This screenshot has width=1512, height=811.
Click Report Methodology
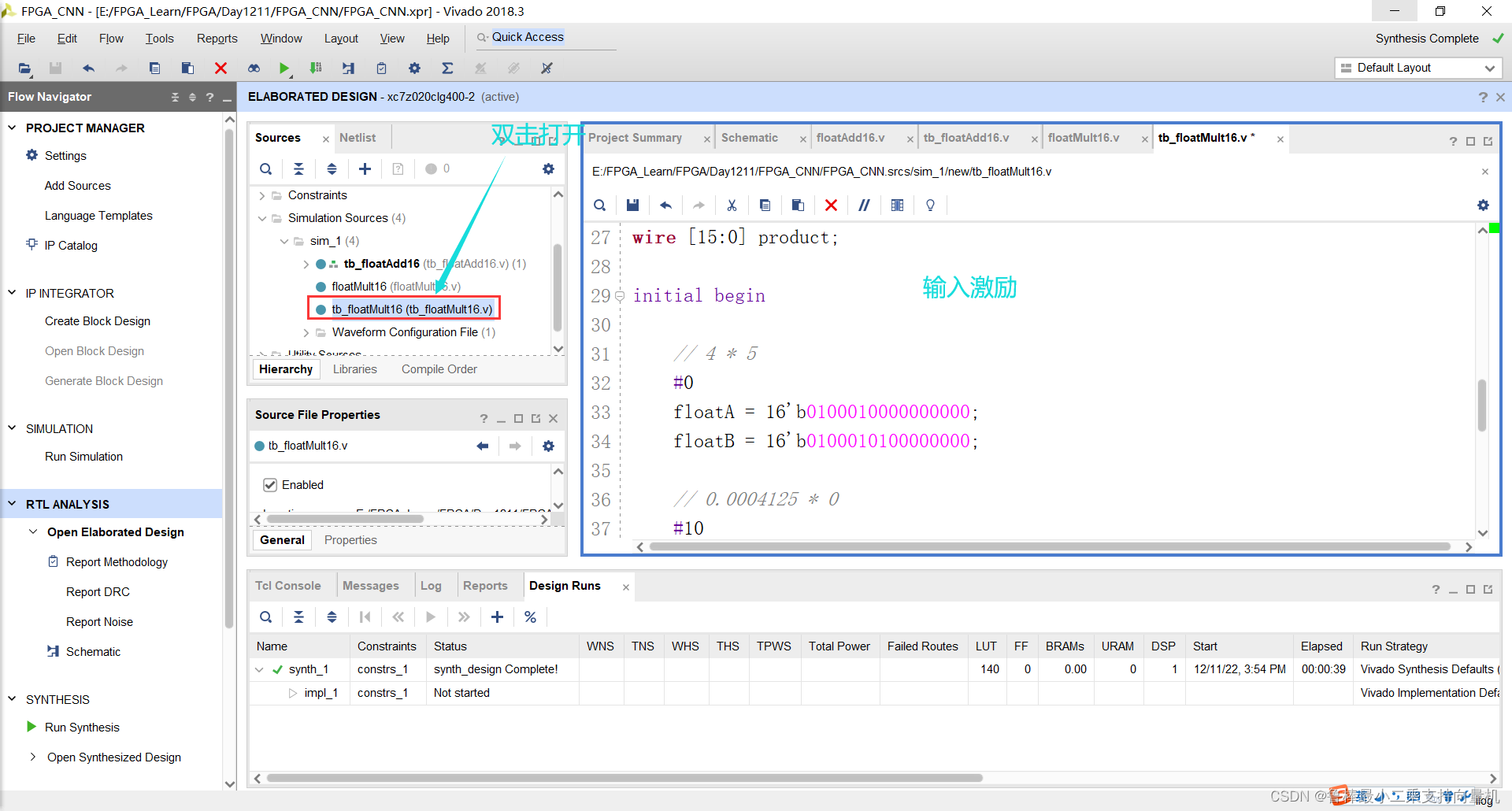[117, 562]
